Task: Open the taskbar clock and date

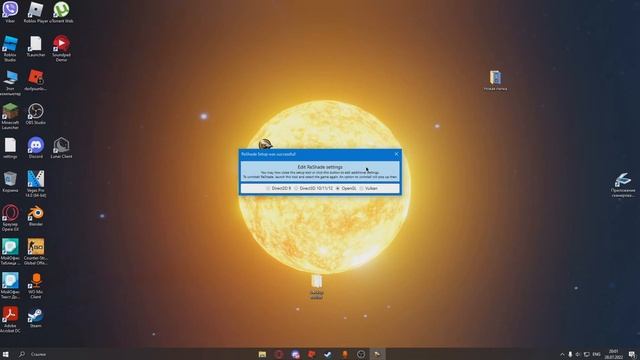Action: [x=614, y=354]
